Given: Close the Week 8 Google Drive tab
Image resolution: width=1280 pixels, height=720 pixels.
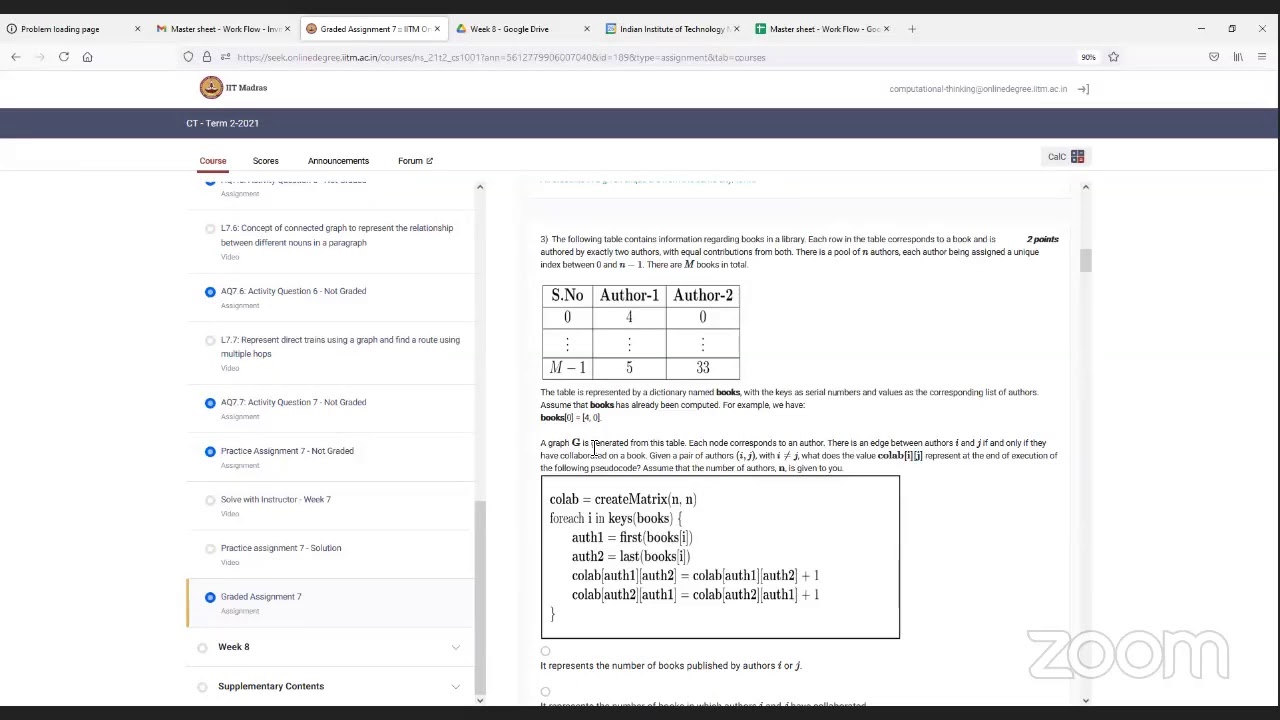Looking at the screenshot, I should [586, 29].
